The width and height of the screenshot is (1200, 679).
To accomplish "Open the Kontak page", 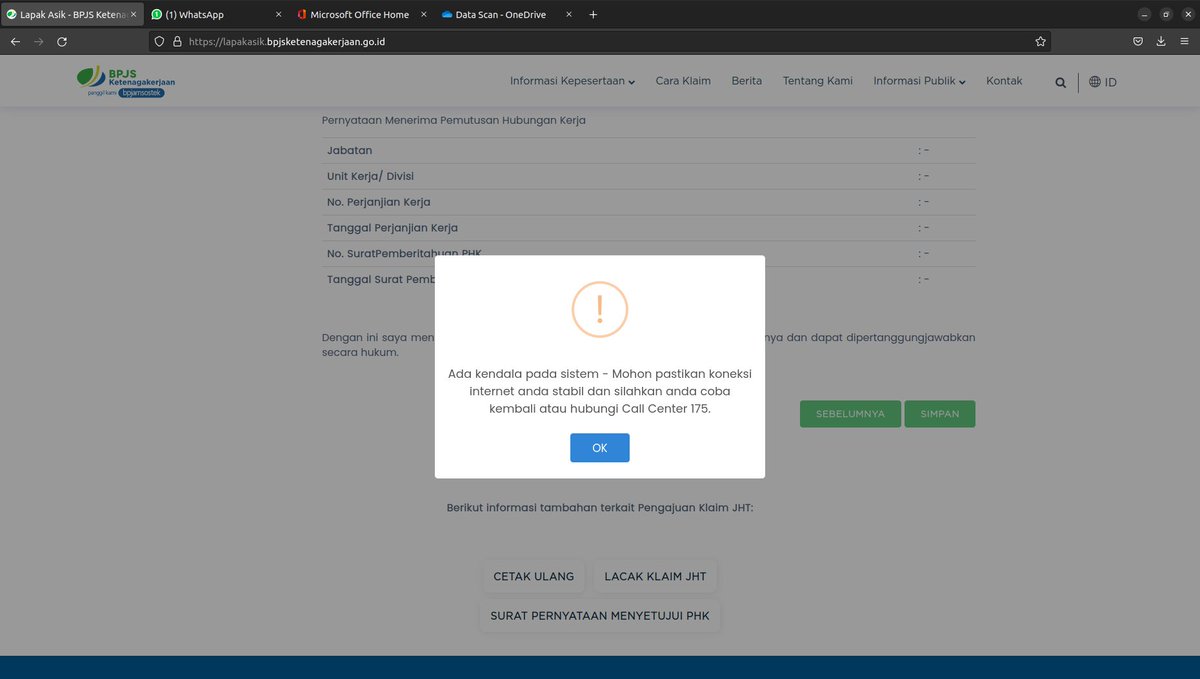I will pos(1004,81).
